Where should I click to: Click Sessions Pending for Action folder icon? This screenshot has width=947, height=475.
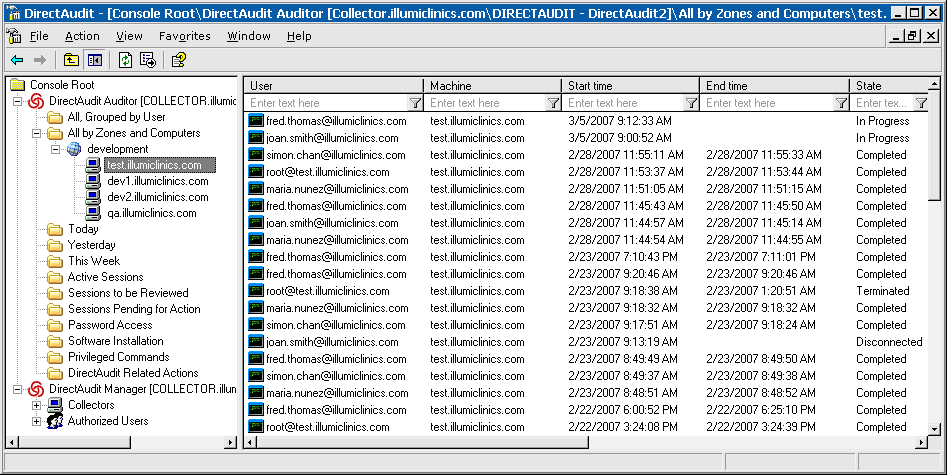tap(55, 309)
